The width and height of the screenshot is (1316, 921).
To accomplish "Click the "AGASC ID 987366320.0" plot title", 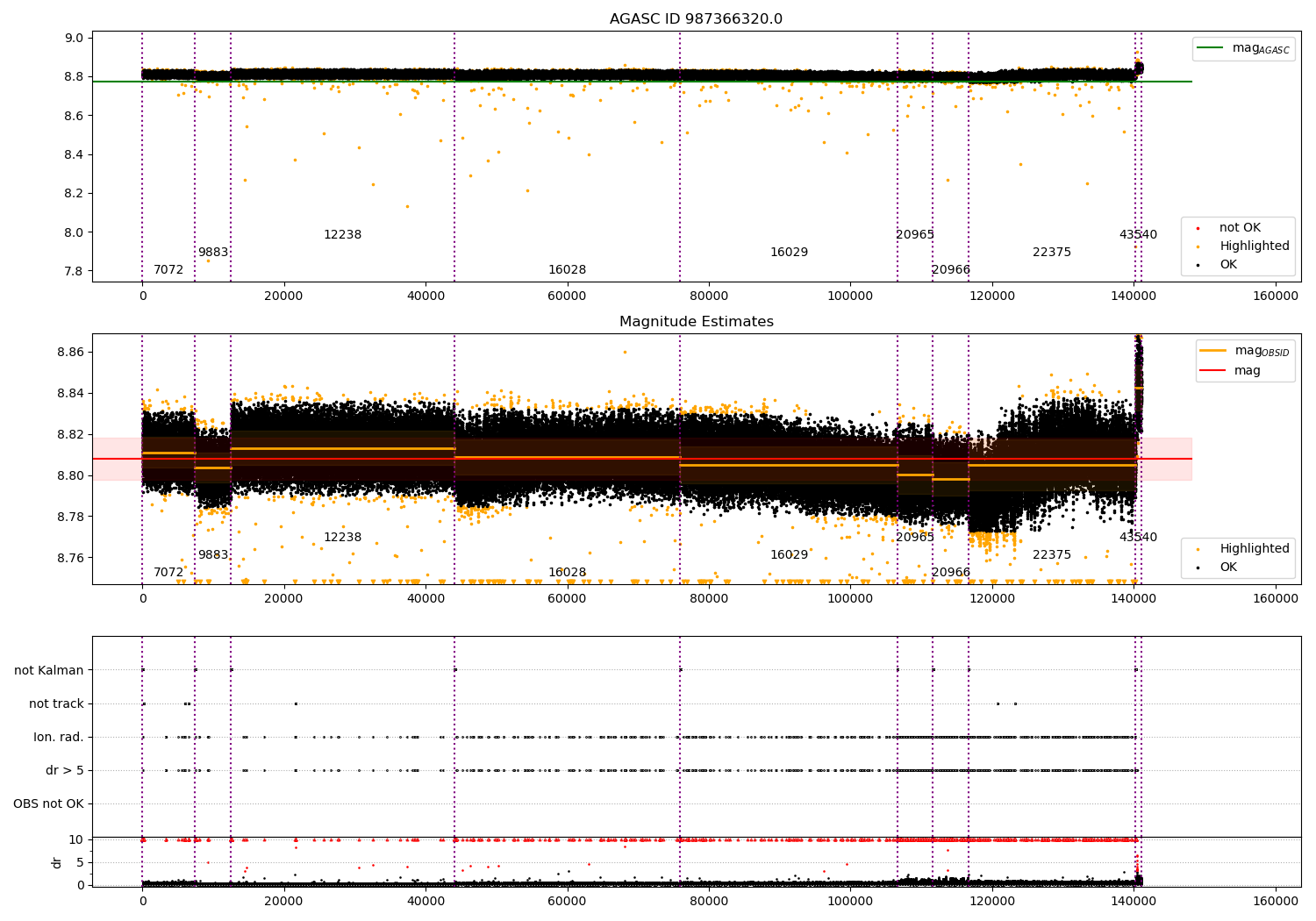I will pyautogui.click(x=696, y=19).
